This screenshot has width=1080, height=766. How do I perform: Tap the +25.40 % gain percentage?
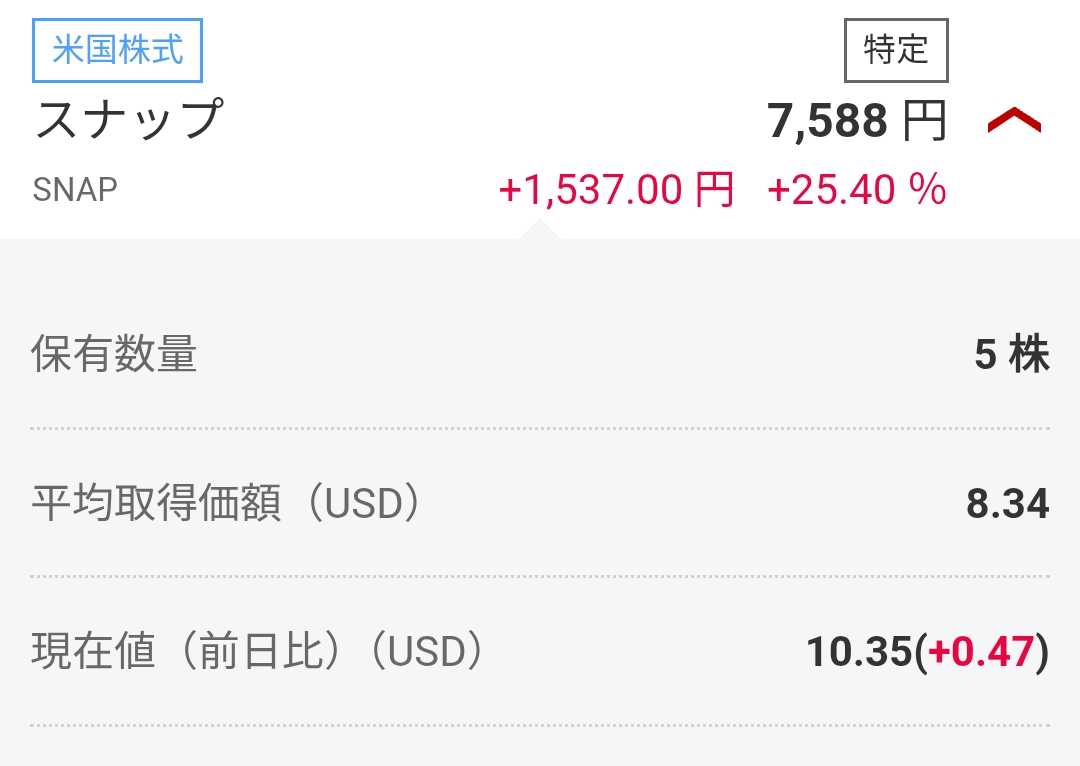pyautogui.click(x=856, y=189)
